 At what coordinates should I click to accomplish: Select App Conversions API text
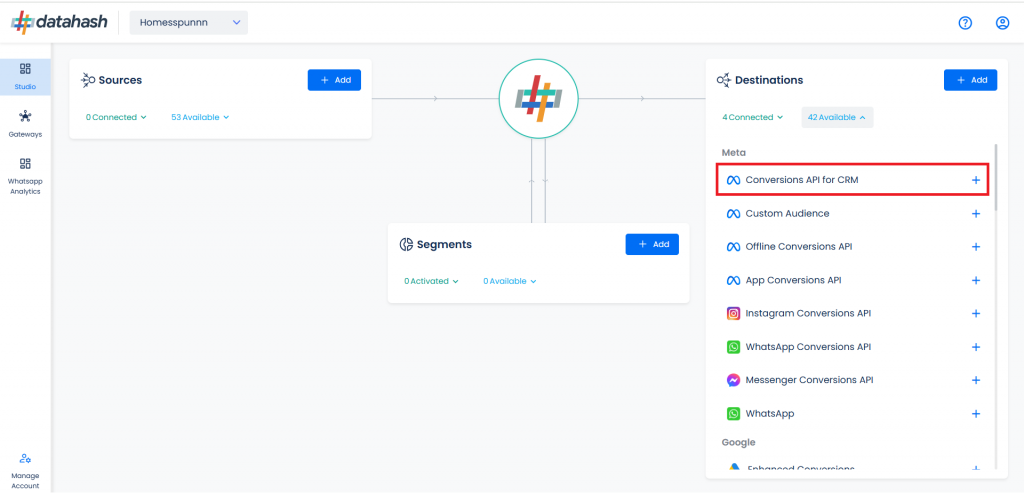(793, 280)
